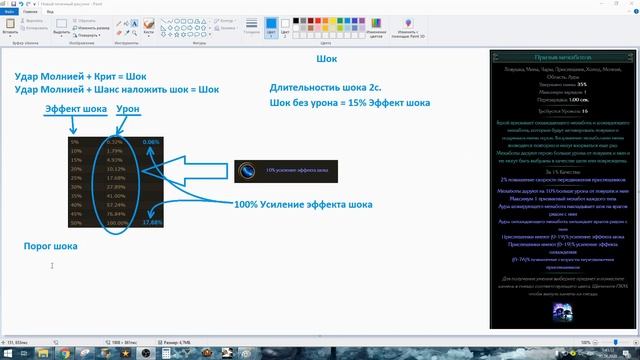Pick the green color swatch
Viewport: 640px width, 360px height.
pyautogui.click(x=340, y=20)
